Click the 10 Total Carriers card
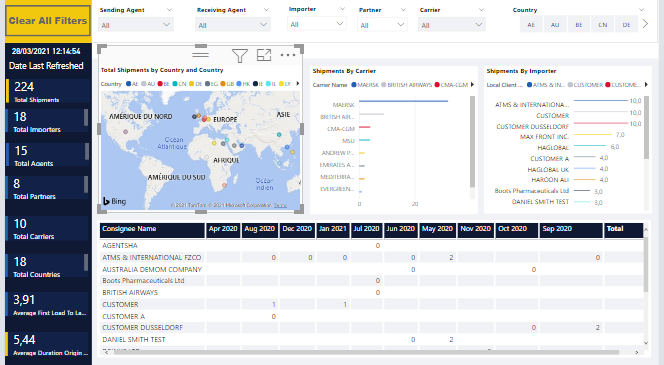This screenshot has height=365, width=664. [x=48, y=229]
